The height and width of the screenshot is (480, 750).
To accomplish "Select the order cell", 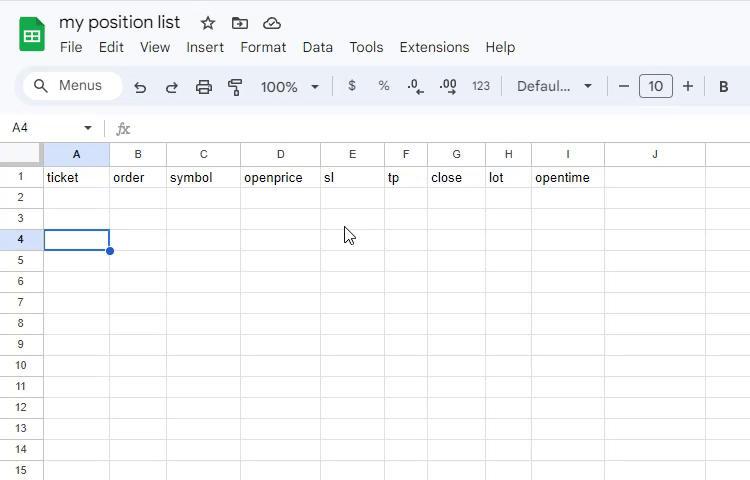I will 138,177.
